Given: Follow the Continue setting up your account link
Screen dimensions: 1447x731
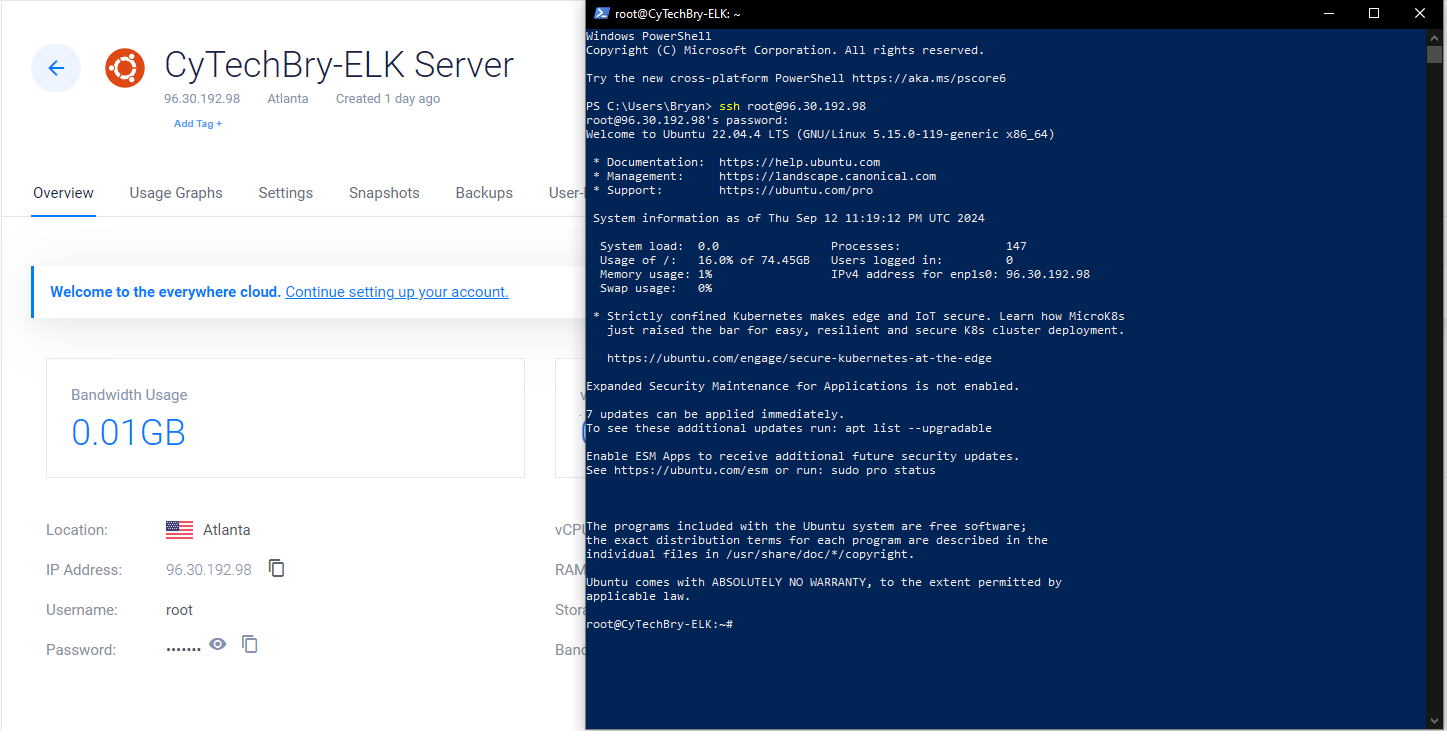Looking at the screenshot, I should (397, 292).
